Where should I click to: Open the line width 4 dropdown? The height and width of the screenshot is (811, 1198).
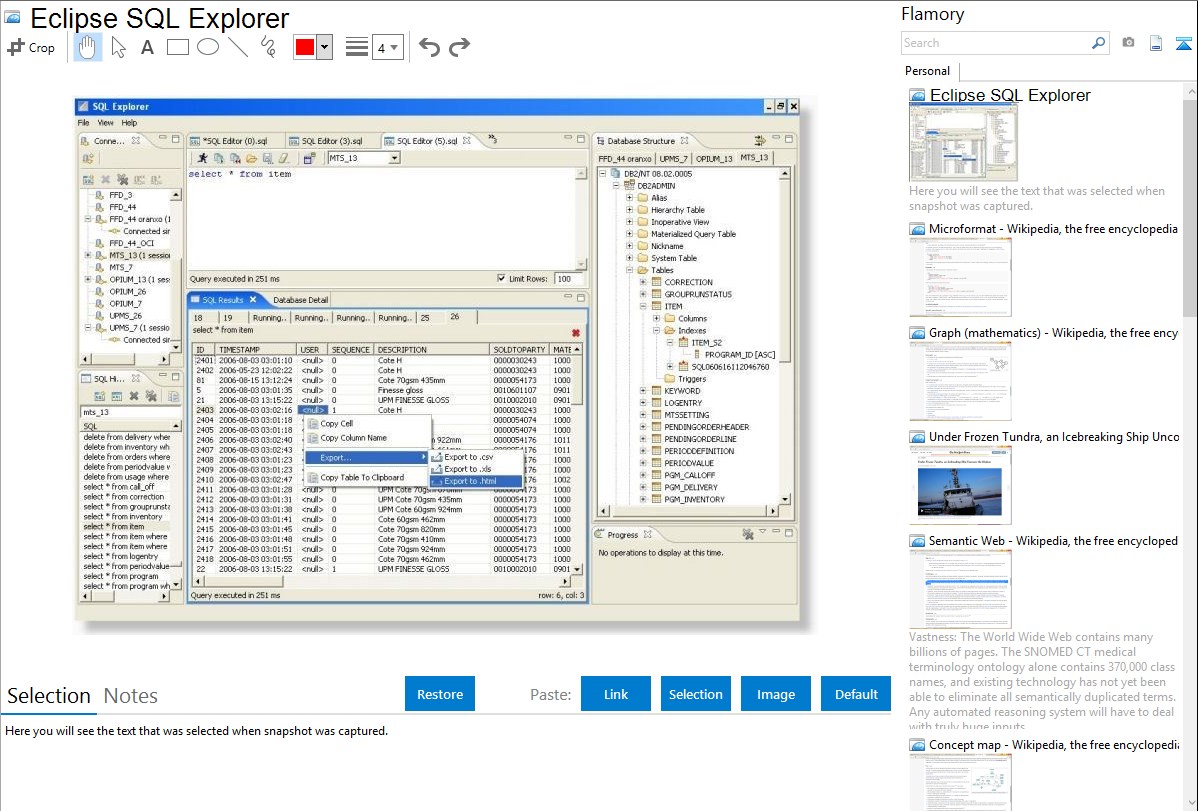click(387, 48)
